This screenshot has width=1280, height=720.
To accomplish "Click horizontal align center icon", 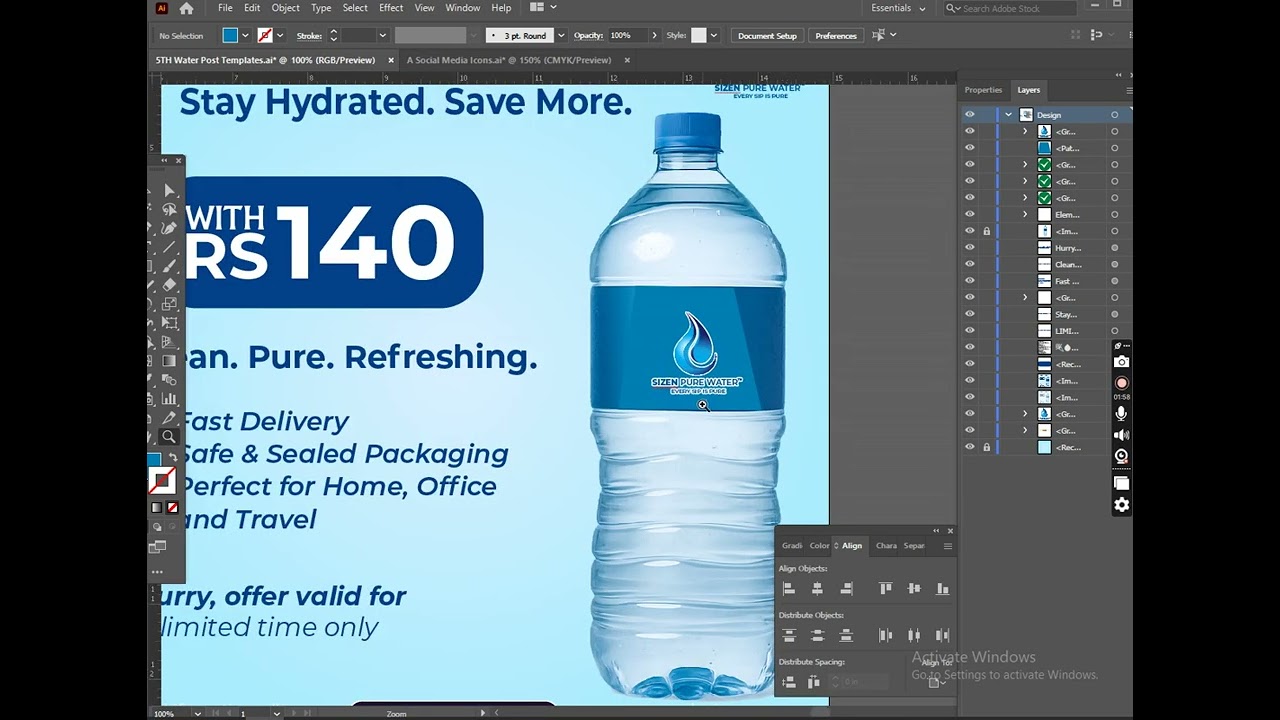I will (x=818, y=589).
